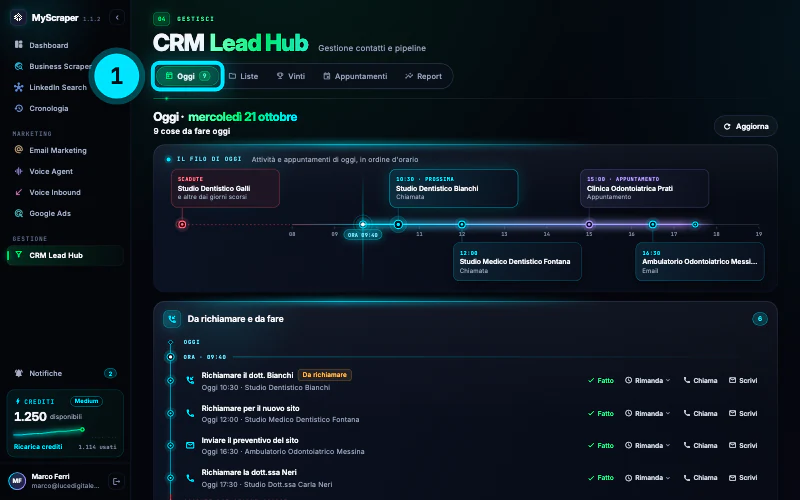
Task: Open Rimanda dropdown for Richiamare il dott. Bianchi
Action: click(647, 381)
